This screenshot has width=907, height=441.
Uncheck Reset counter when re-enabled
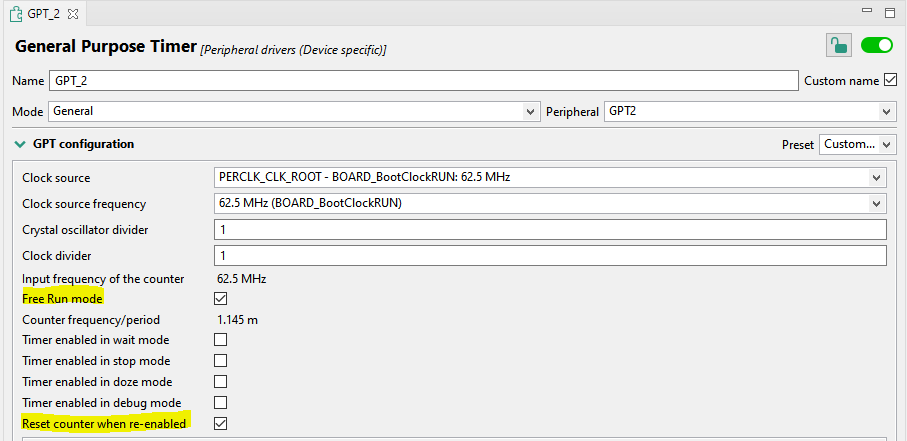[x=221, y=424]
